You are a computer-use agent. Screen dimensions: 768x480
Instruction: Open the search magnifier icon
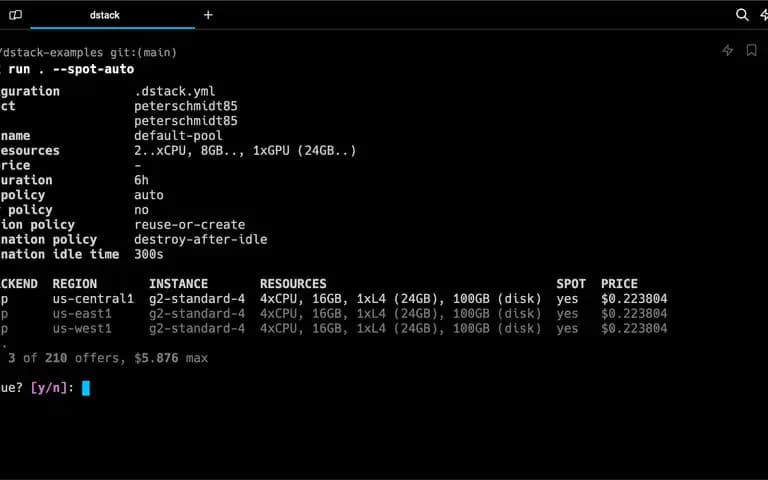click(x=742, y=15)
